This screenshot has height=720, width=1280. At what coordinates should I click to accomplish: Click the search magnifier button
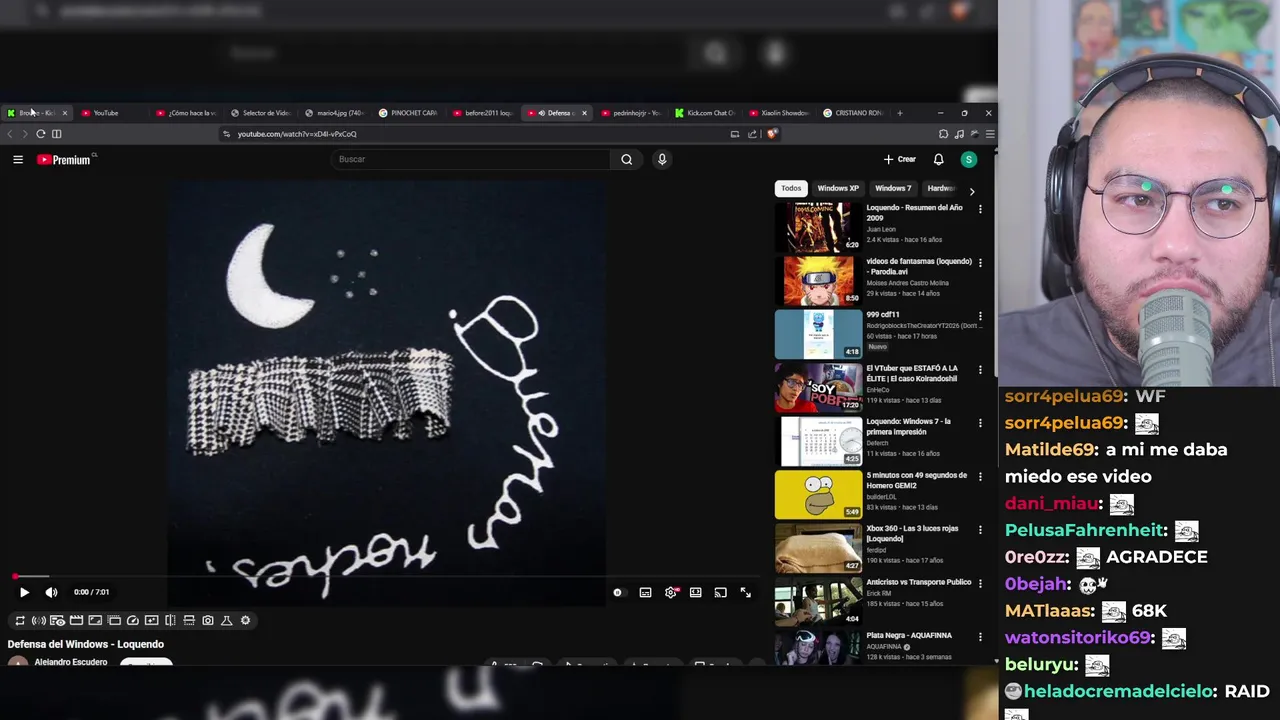(627, 159)
